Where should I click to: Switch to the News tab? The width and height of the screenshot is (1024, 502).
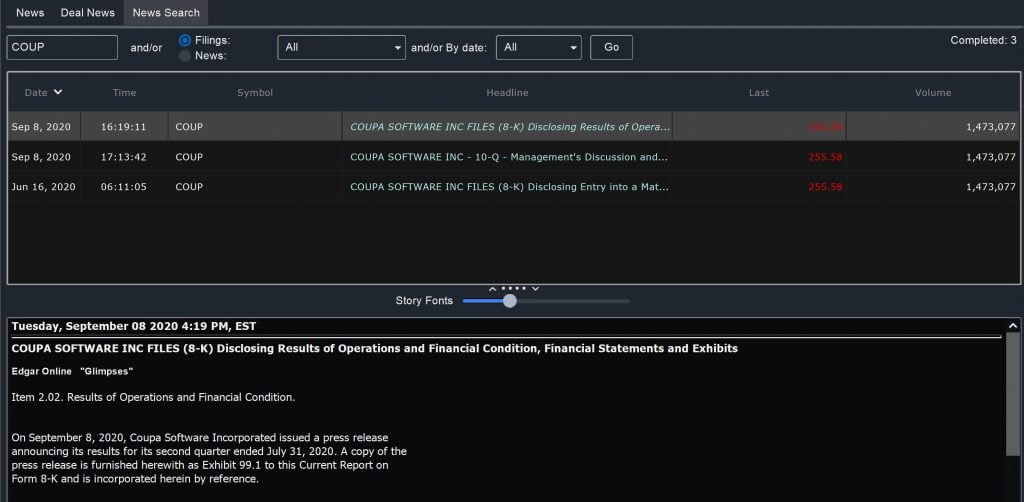pos(30,12)
